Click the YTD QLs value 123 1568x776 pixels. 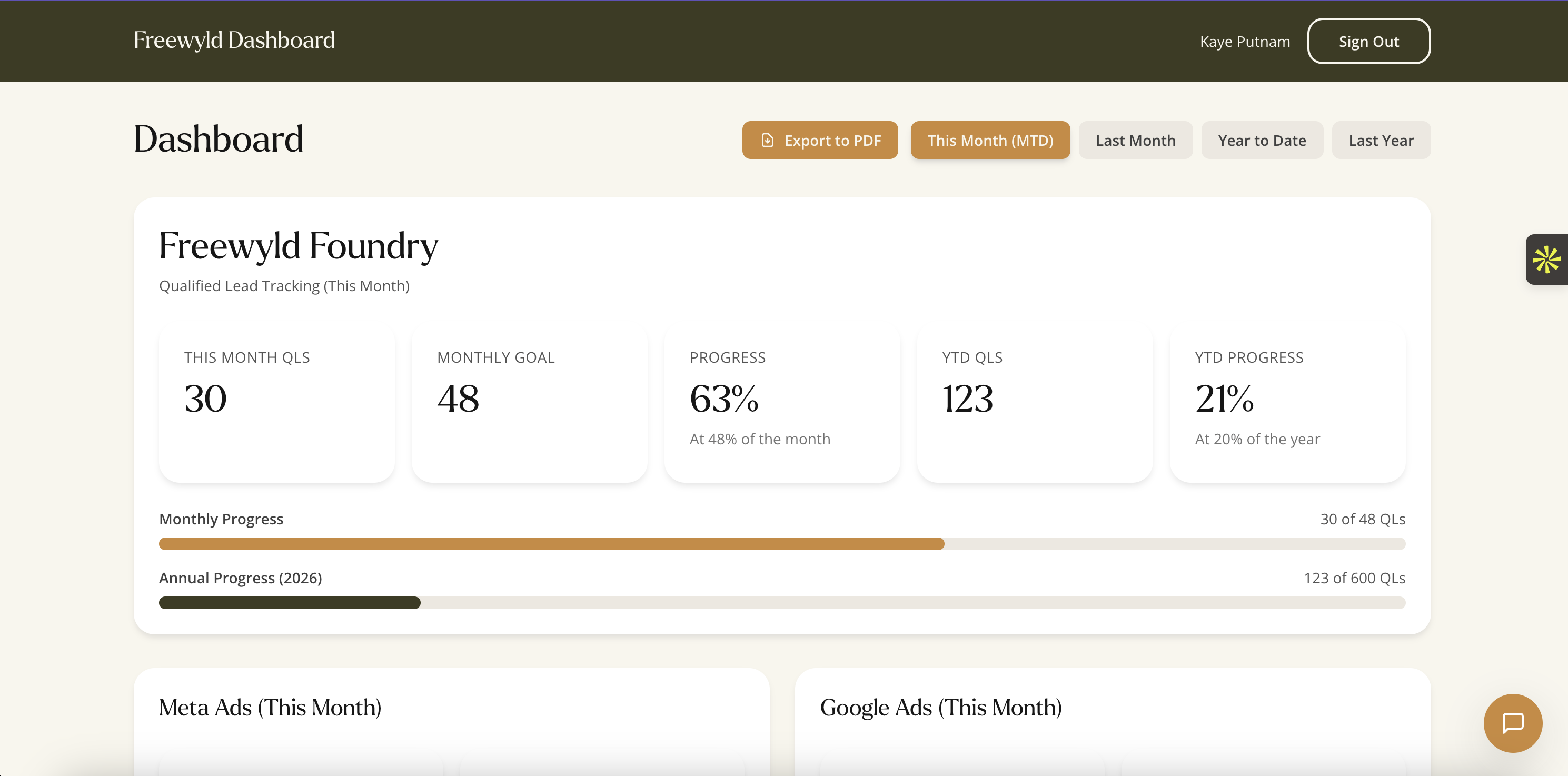[x=968, y=399]
